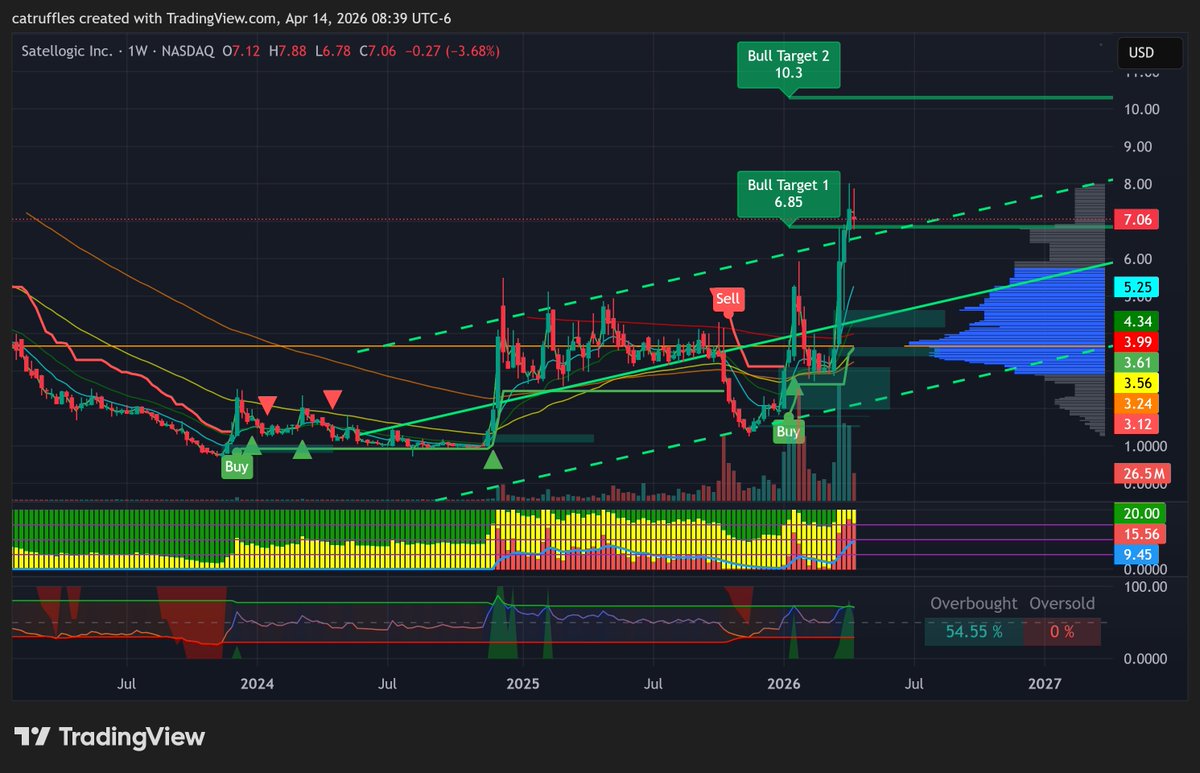Viewport: 1200px width, 773px height.
Task: Click the Overbought header text
Action: point(973,604)
